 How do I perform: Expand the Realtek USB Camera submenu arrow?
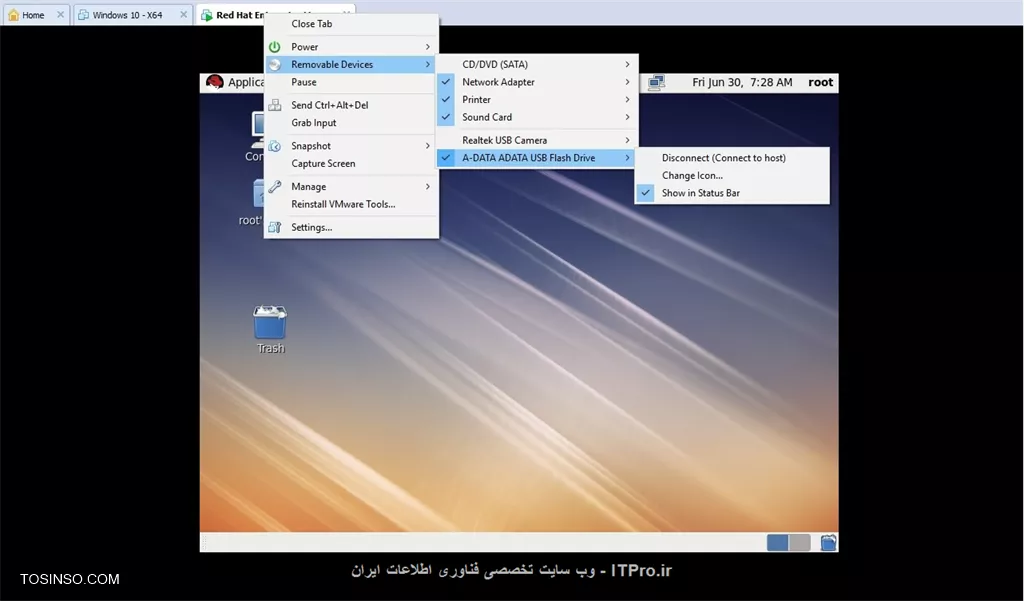click(x=627, y=140)
